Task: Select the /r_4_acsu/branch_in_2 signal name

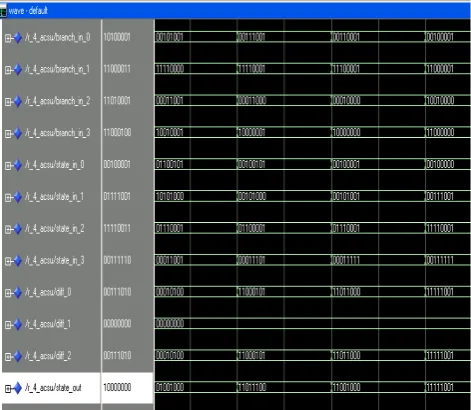Action: pyautogui.click(x=57, y=101)
